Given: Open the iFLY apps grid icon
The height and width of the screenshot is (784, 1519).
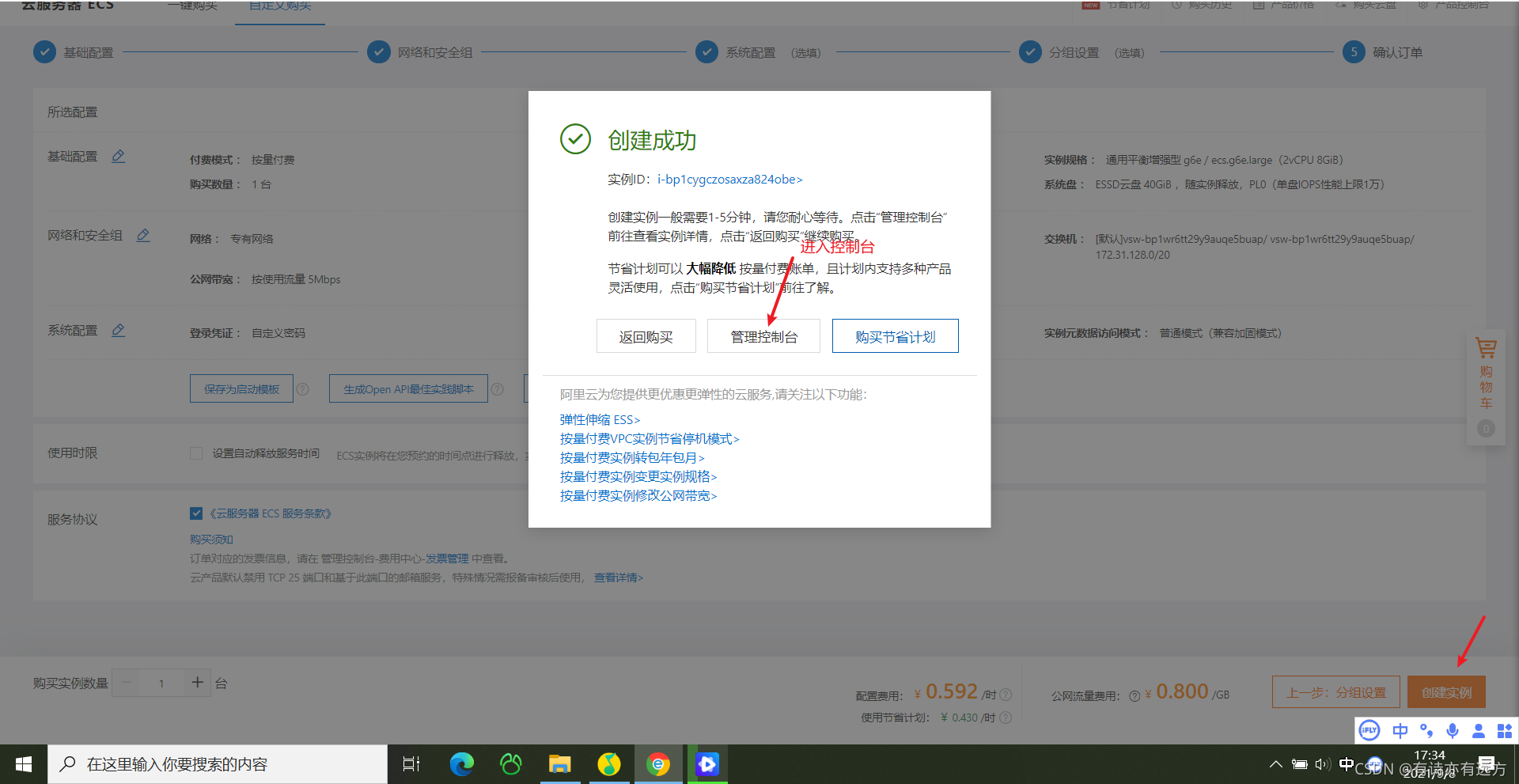Looking at the screenshot, I should (x=1504, y=730).
